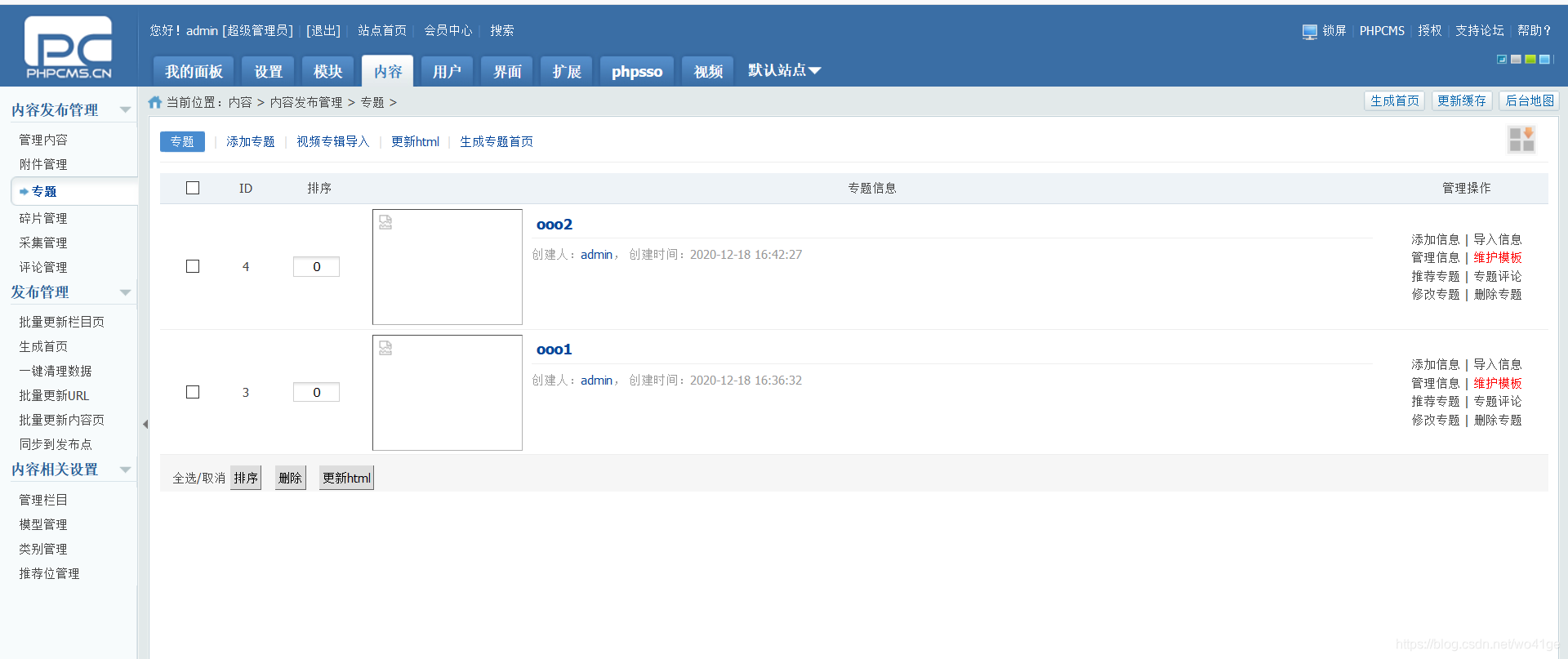Click the sort order field for ooo2
The height and width of the screenshot is (659, 1568).
tap(317, 266)
